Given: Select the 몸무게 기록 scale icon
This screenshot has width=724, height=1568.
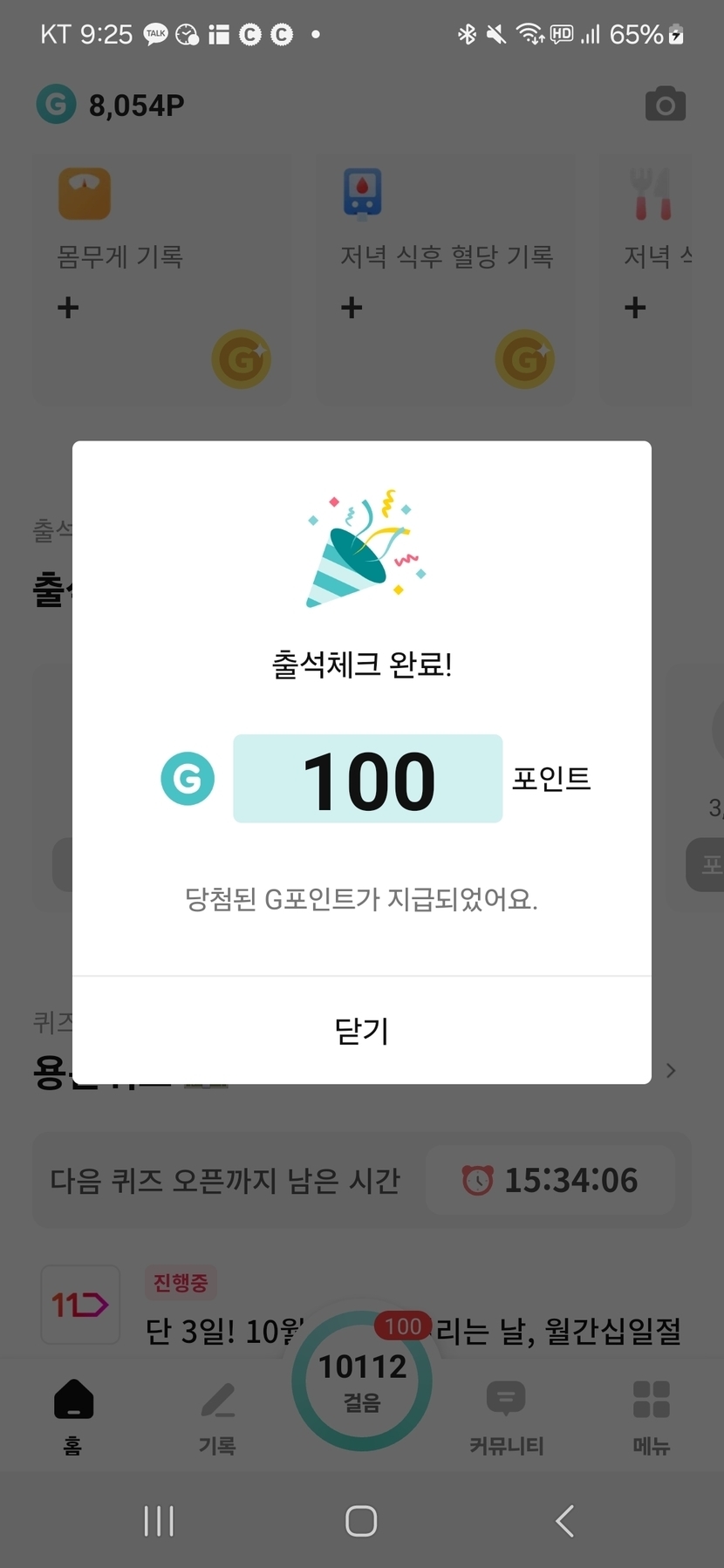Looking at the screenshot, I should pyautogui.click(x=84, y=194).
